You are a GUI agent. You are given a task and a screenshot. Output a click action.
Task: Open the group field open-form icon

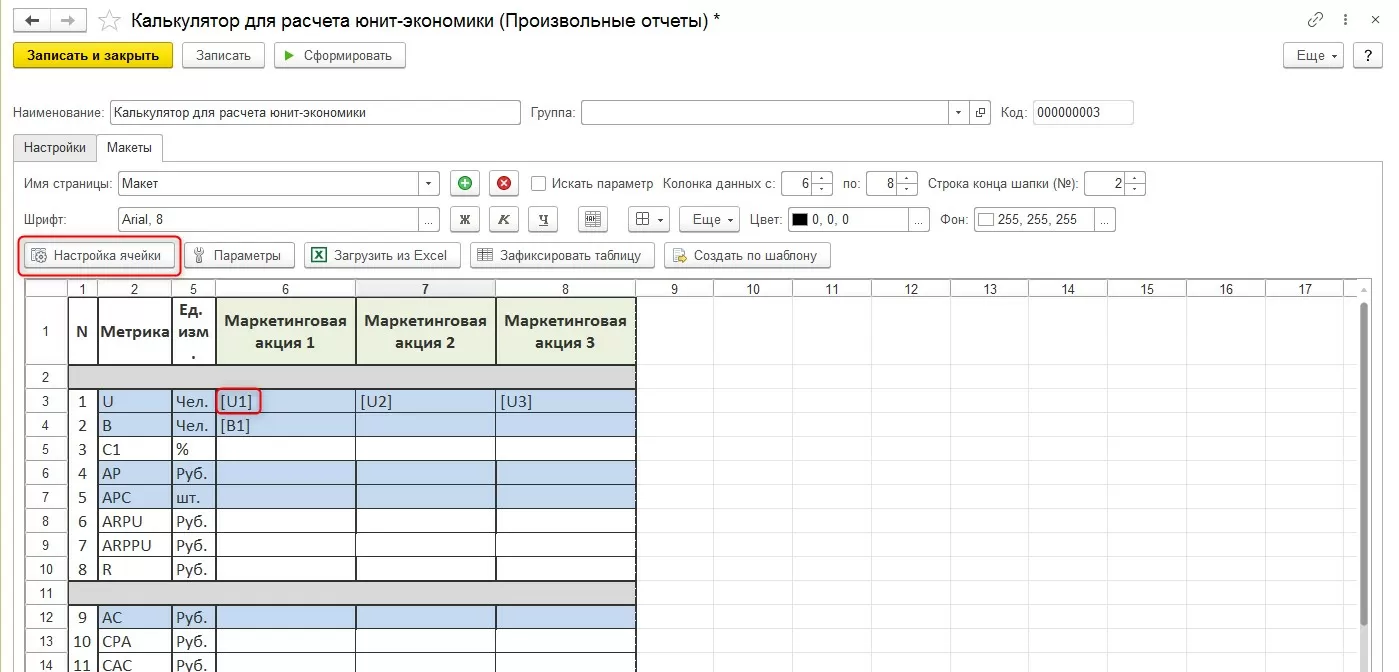click(x=980, y=113)
